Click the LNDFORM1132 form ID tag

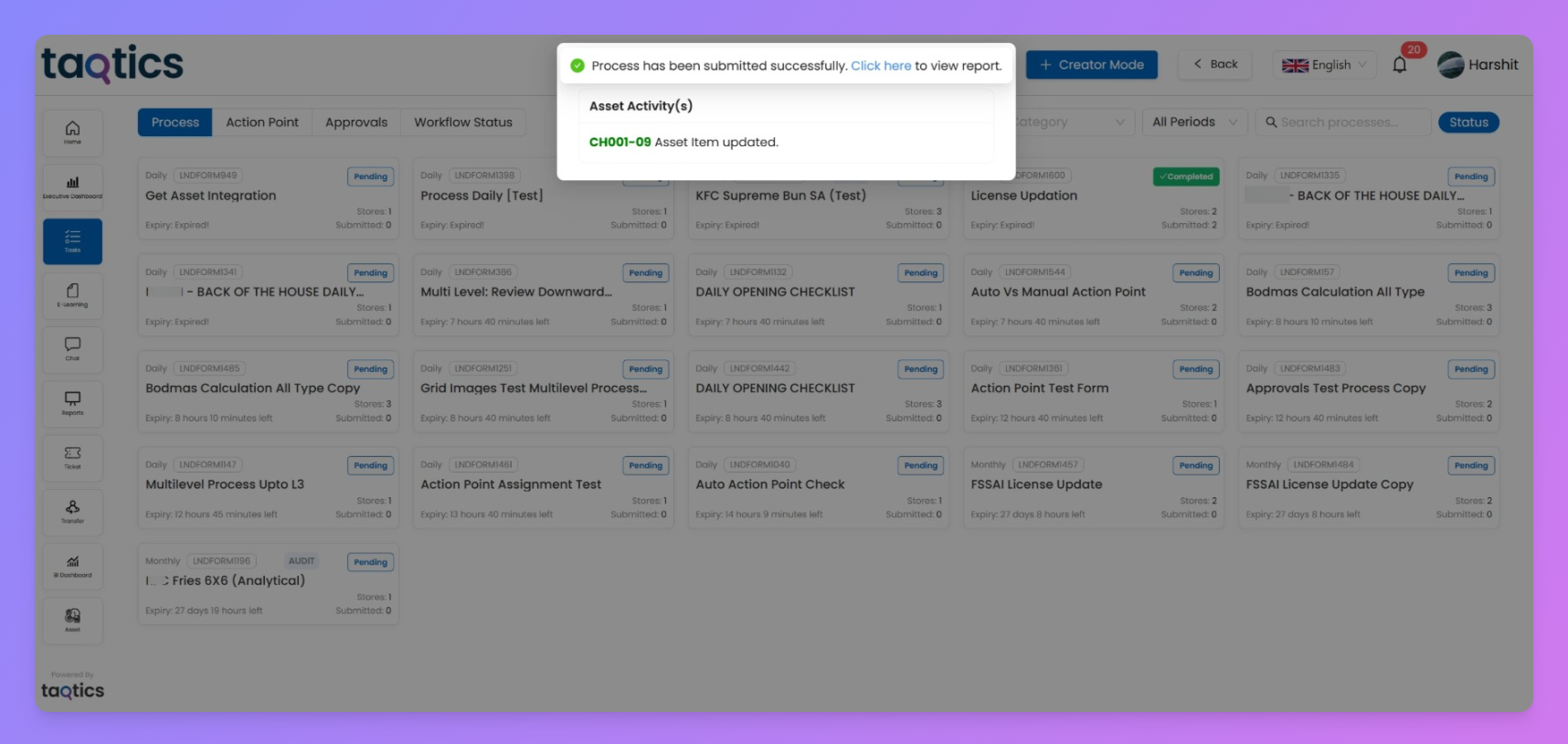758,272
